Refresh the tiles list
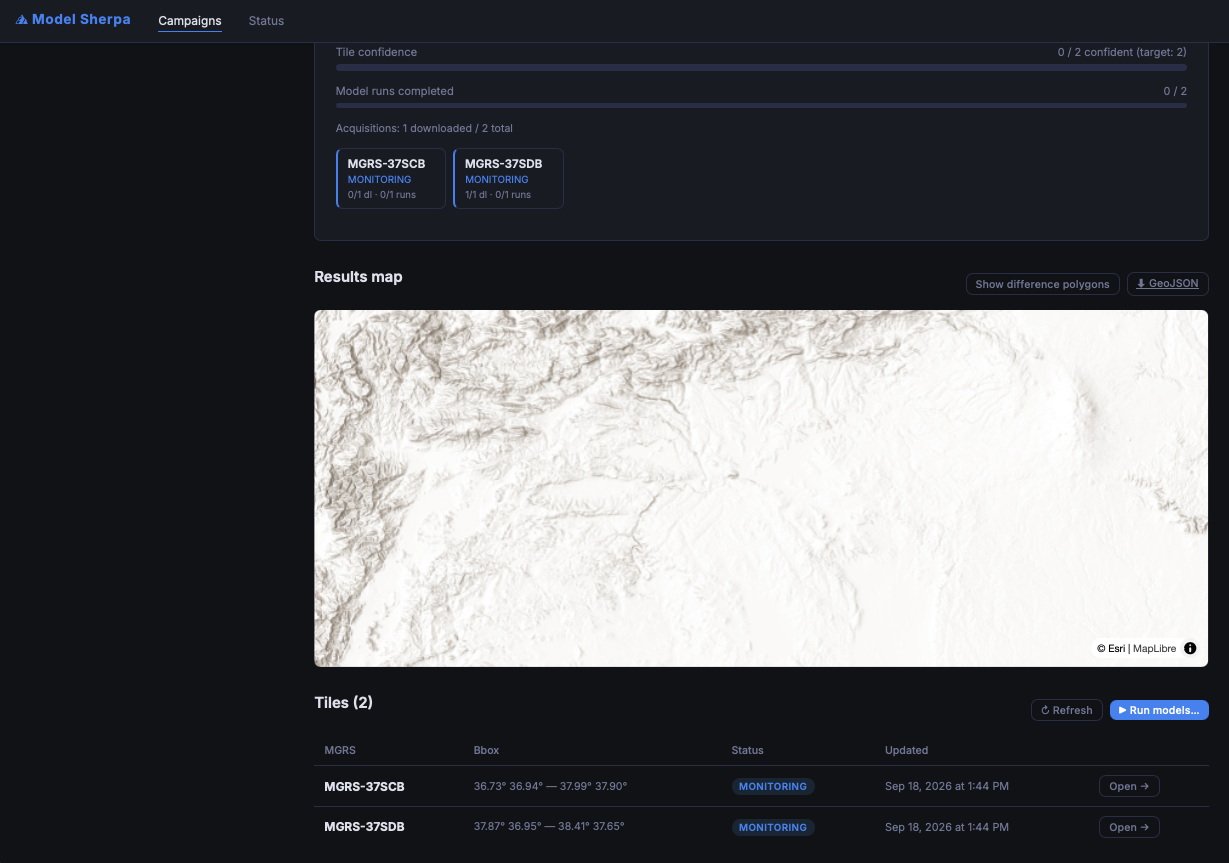Screen dimensions: 1229x863 tap(1066, 710)
